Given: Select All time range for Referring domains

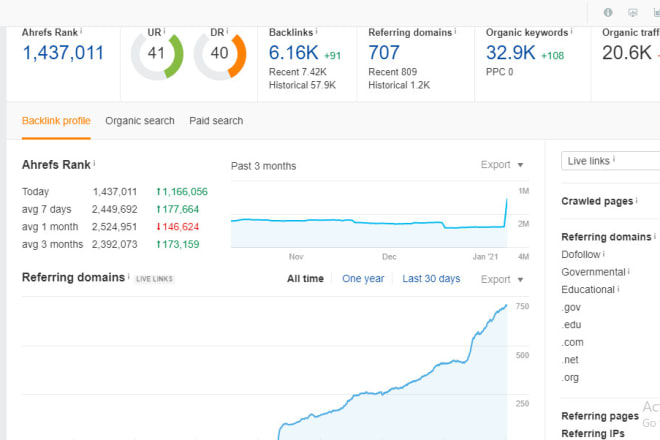Looking at the screenshot, I should pyautogui.click(x=305, y=279).
